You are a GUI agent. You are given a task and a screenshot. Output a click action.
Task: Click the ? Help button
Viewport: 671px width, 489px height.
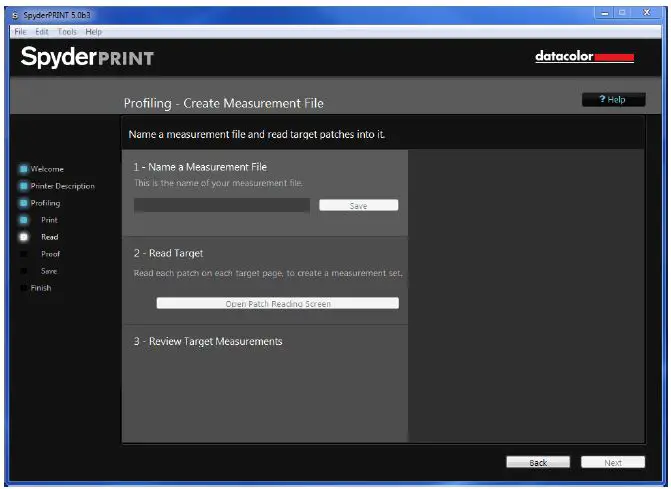(x=613, y=100)
